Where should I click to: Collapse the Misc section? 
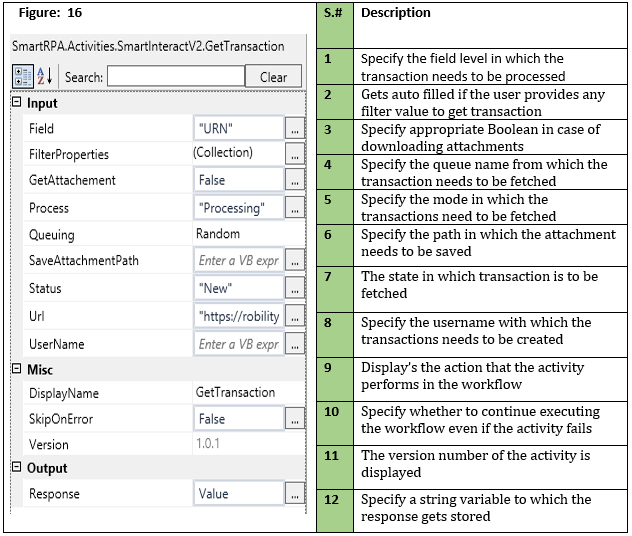click(x=16, y=370)
